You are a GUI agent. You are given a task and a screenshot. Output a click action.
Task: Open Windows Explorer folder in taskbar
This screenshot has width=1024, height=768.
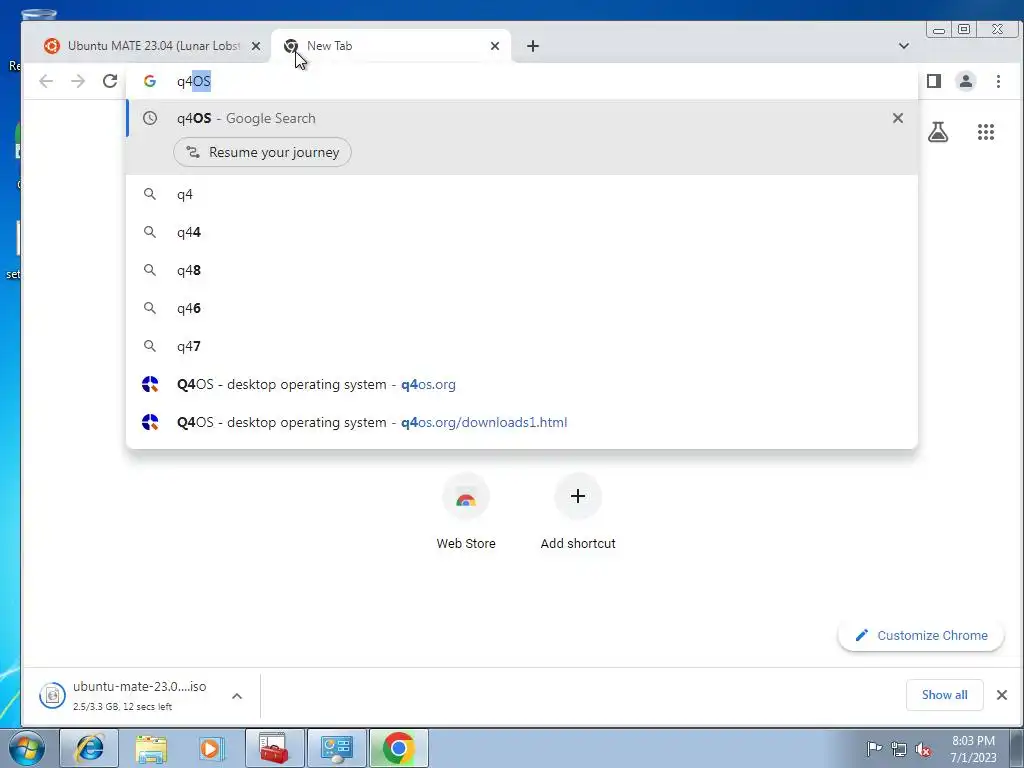151,748
